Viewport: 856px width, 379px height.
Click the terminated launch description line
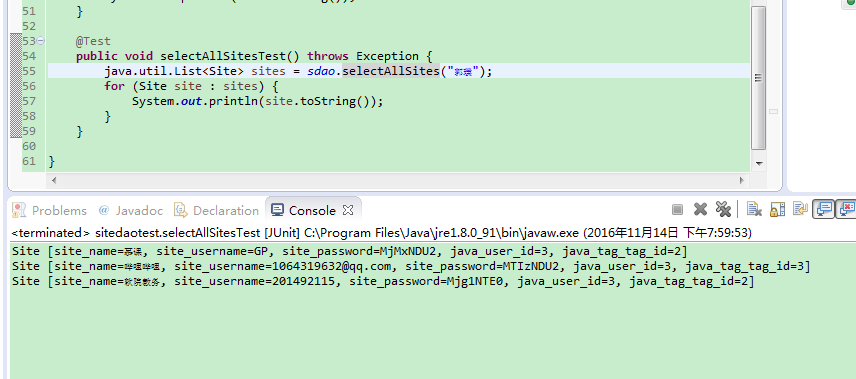tap(381, 233)
